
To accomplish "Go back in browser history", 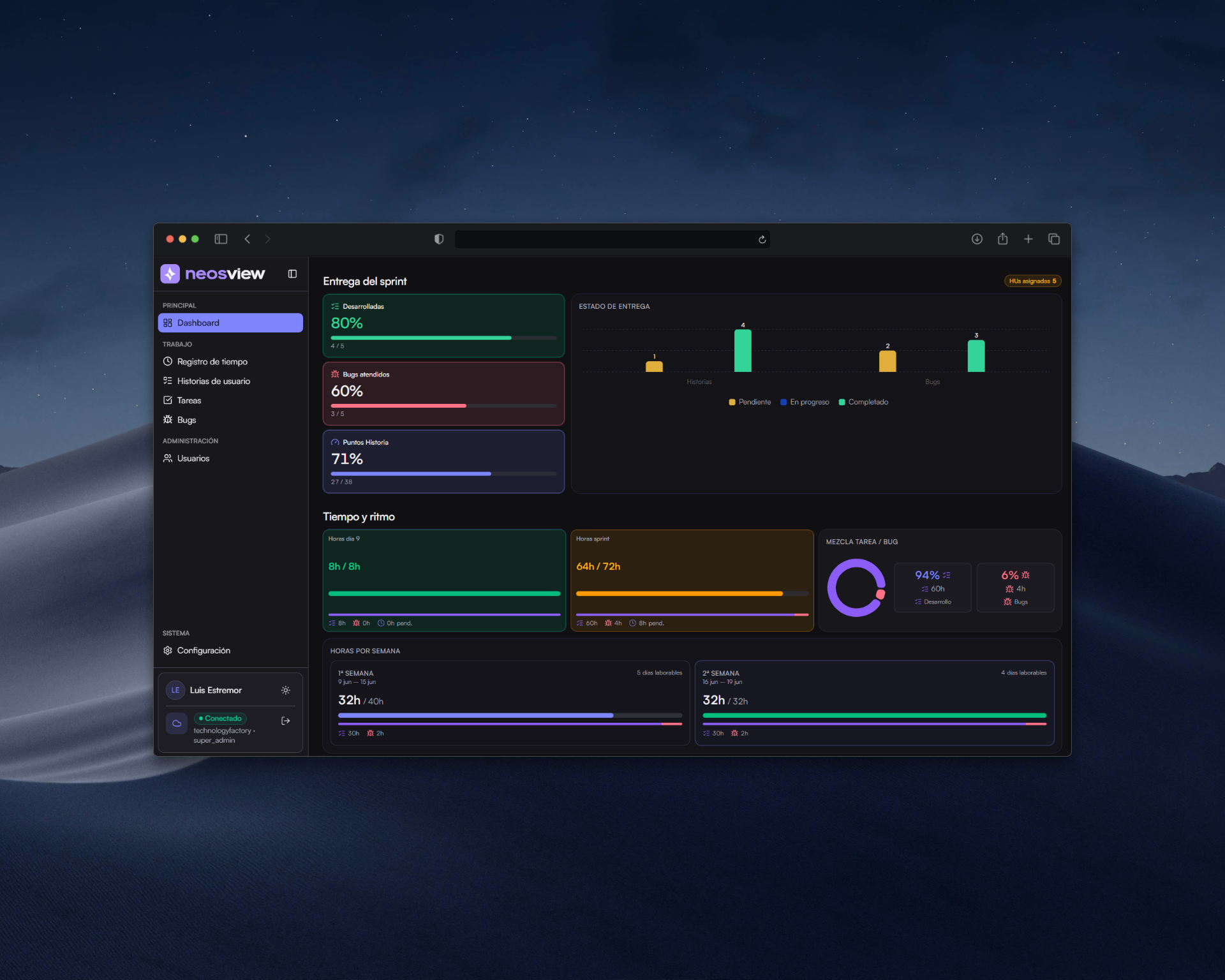I will (248, 239).
